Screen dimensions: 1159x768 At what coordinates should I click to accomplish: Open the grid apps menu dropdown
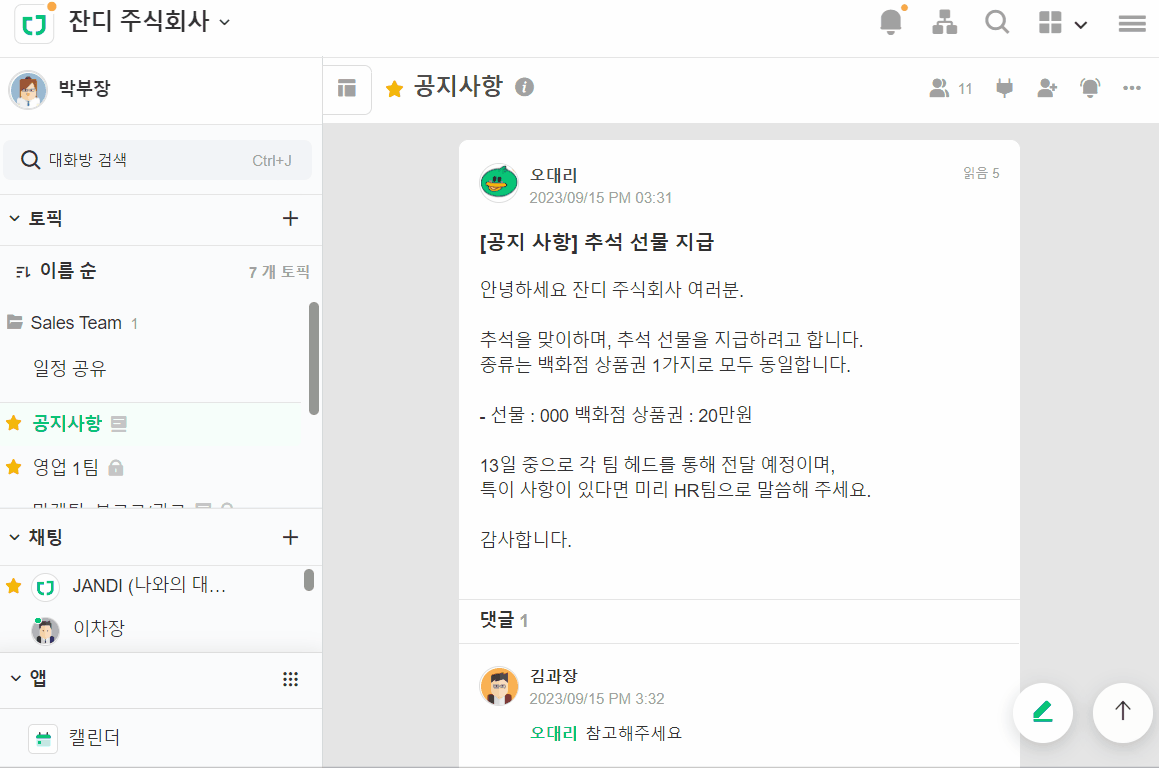(x=1062, y=23)
